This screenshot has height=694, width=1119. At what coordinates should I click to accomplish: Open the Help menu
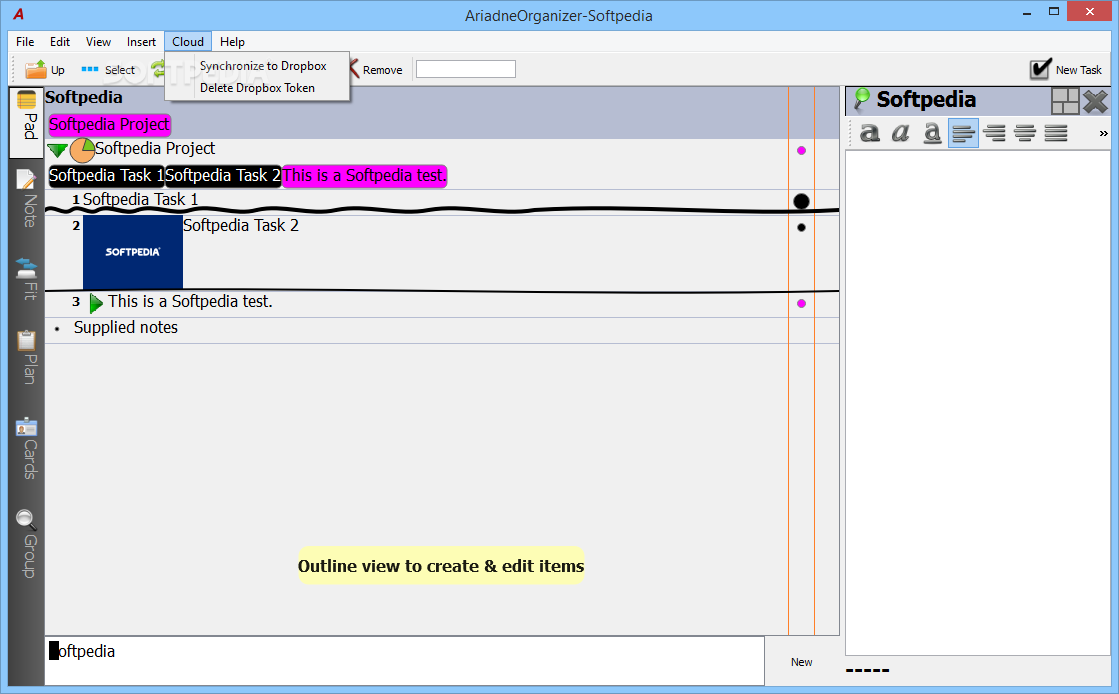pyautogui.click(x=232, y=41)
